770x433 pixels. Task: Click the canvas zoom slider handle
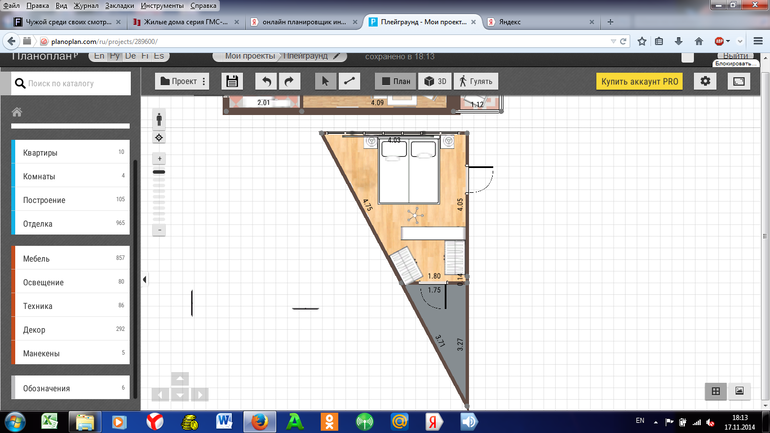(159, 173)
